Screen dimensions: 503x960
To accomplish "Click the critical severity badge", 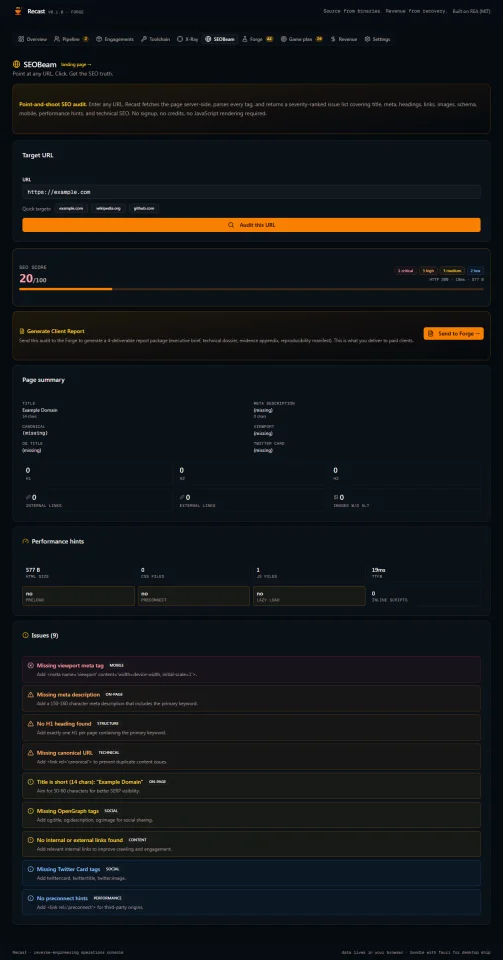I will (406, 271).
